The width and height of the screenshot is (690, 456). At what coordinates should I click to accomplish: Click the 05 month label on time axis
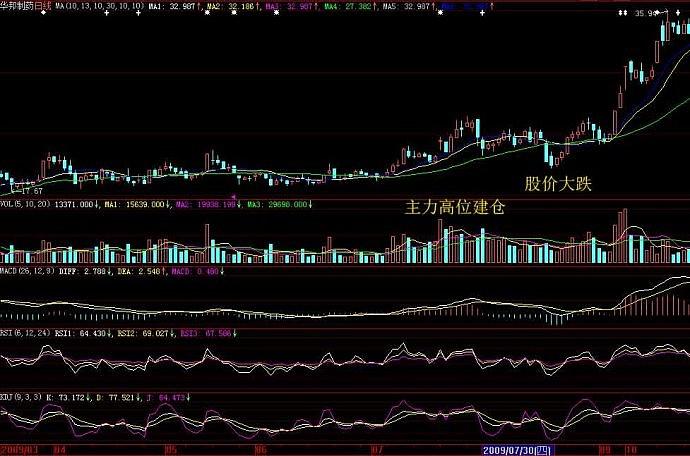pyautogui.click(x=170, y=450)
